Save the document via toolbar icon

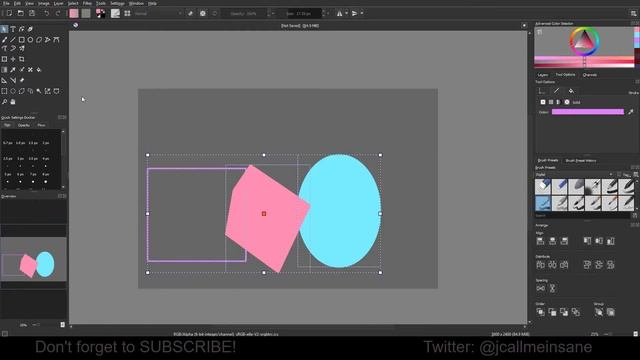32,13
